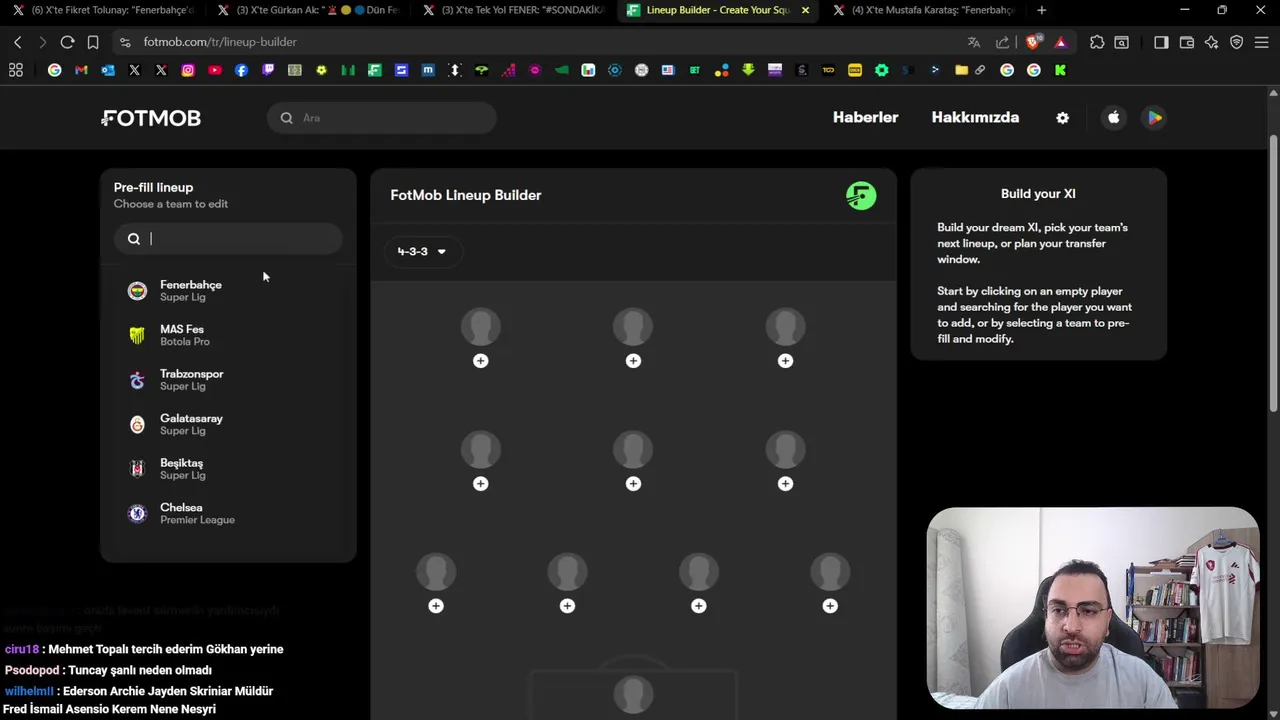This screenshot has height=720, width=1280.
Task: Open the browser extensions puzzle icon
Action: tap(1097, 42)
